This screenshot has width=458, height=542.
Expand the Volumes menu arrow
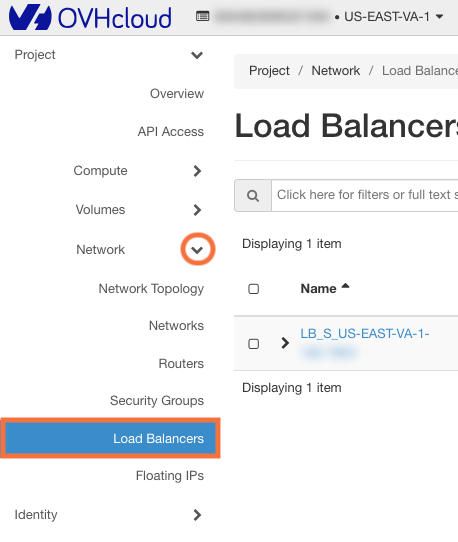pyautogui.click(x=197, y=210)
